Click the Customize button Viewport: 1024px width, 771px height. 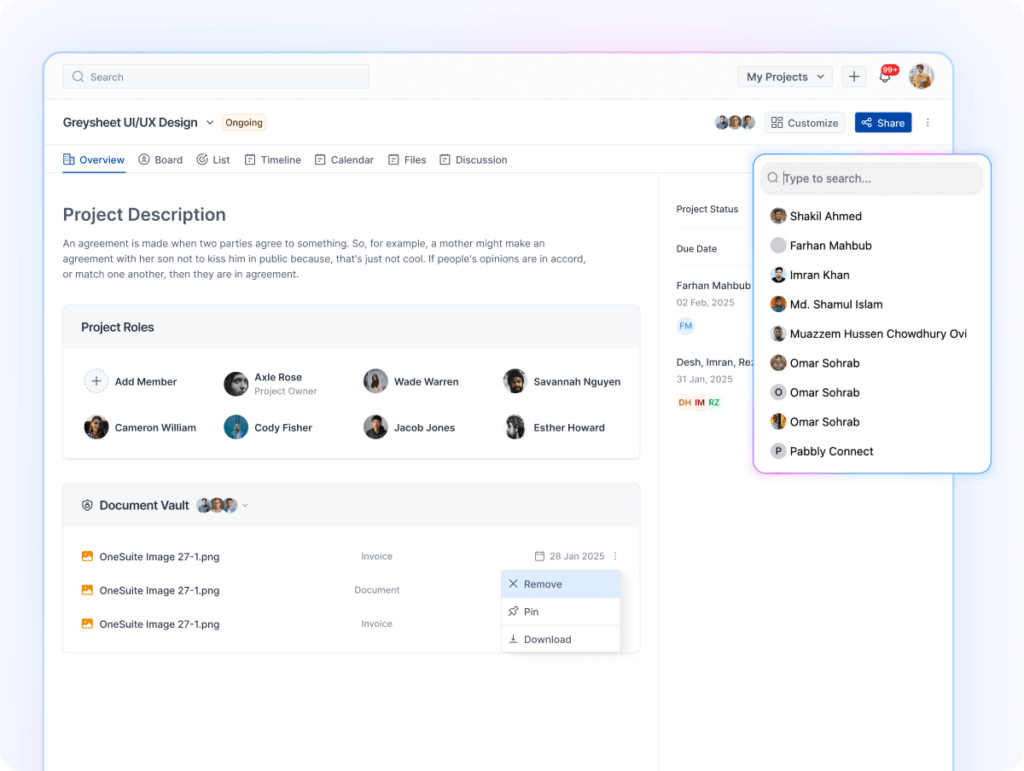point(805,123)
